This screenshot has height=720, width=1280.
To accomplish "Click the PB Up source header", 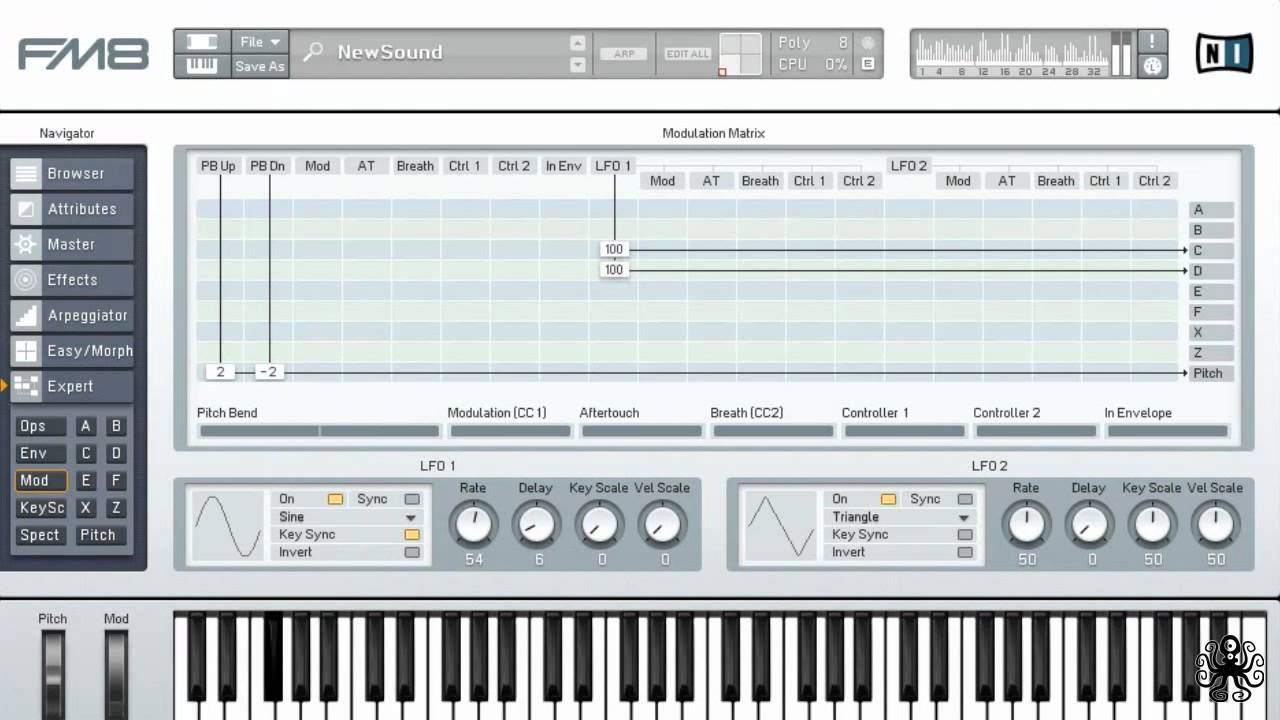I will point(218,166).
